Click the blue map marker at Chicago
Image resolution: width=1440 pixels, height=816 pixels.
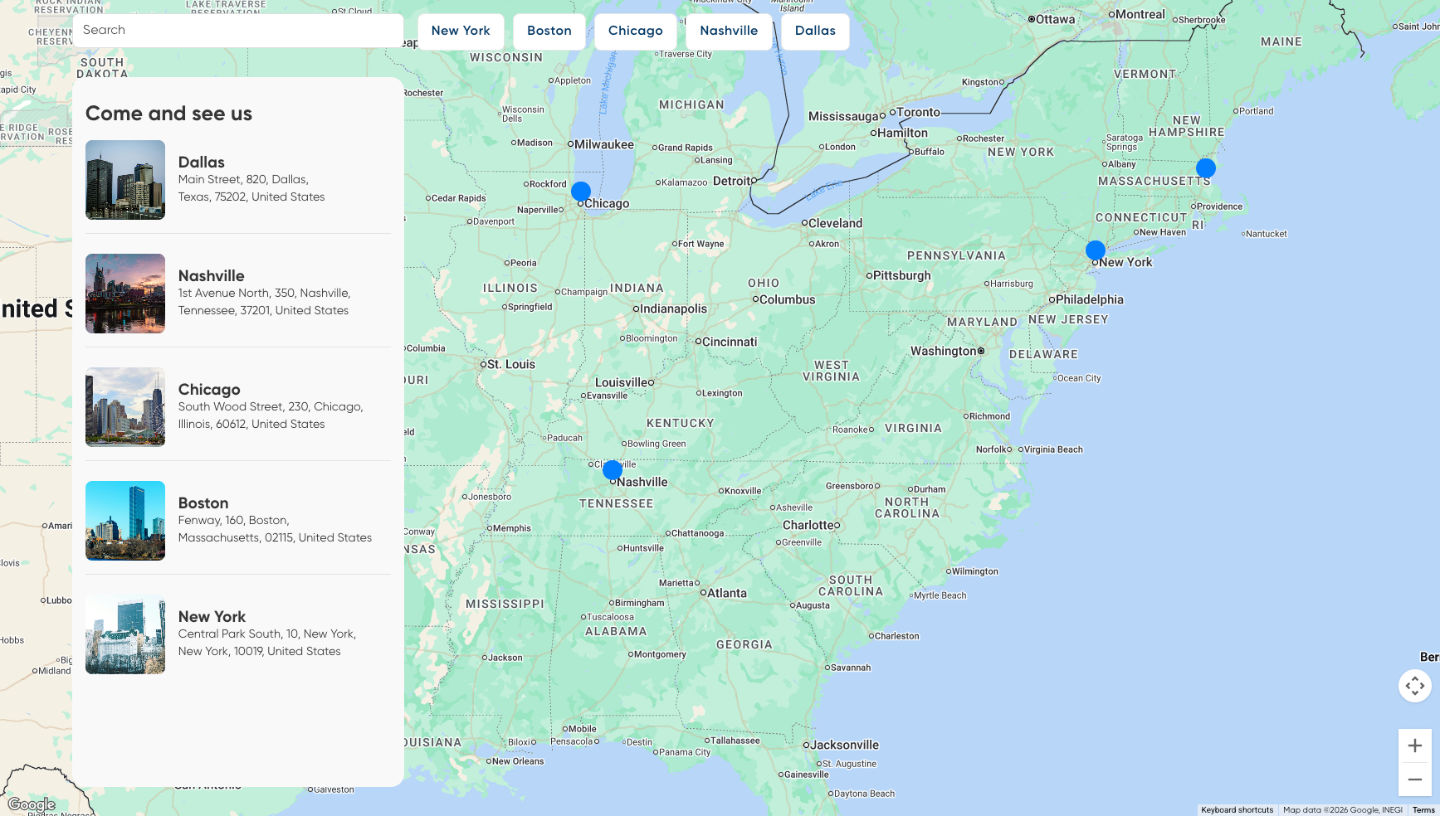click(580, 191)
